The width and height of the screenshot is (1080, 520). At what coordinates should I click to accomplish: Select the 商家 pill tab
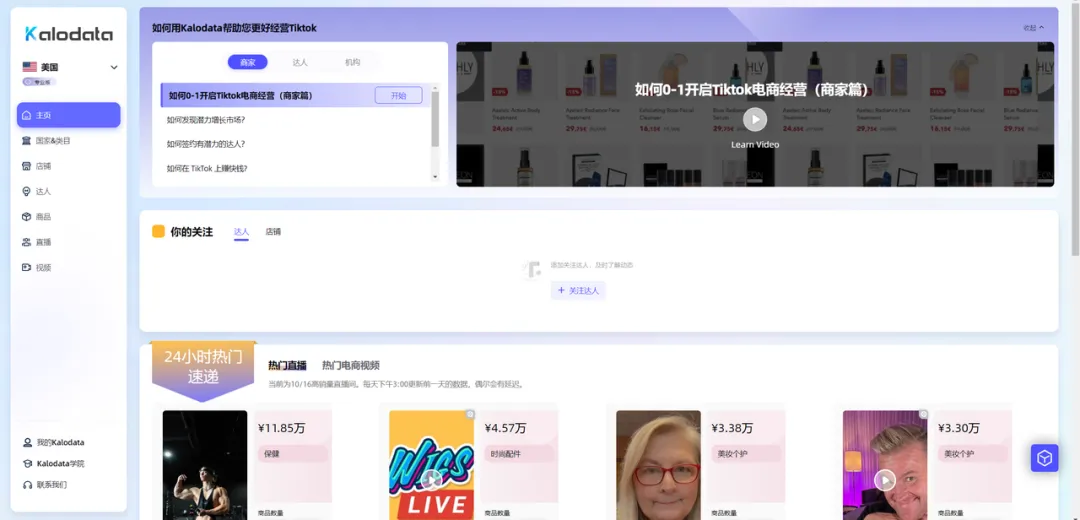tap(247, 62)
